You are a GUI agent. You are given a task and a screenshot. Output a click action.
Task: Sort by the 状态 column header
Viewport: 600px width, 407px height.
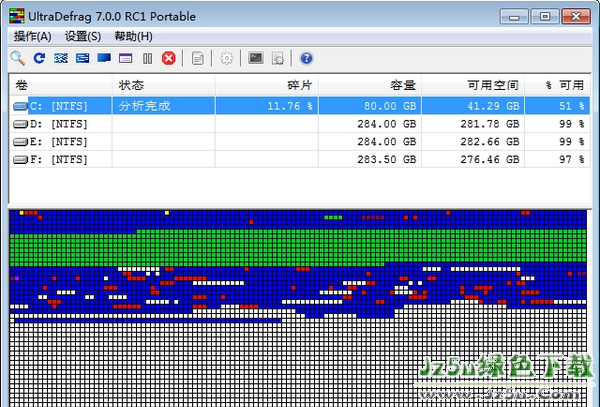coord(164,85)
